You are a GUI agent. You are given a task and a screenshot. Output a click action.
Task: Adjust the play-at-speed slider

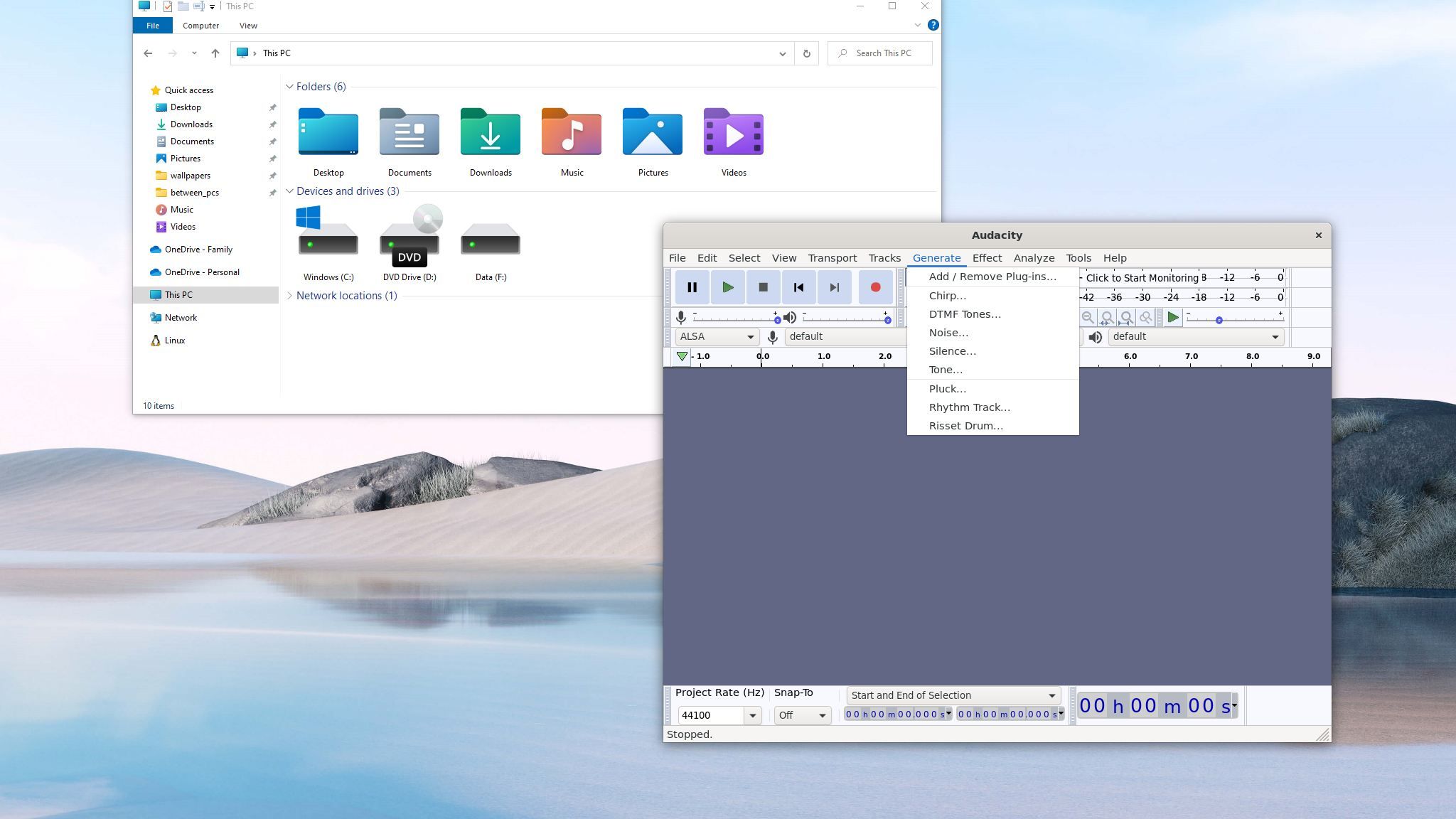[x=1235, y=318]
